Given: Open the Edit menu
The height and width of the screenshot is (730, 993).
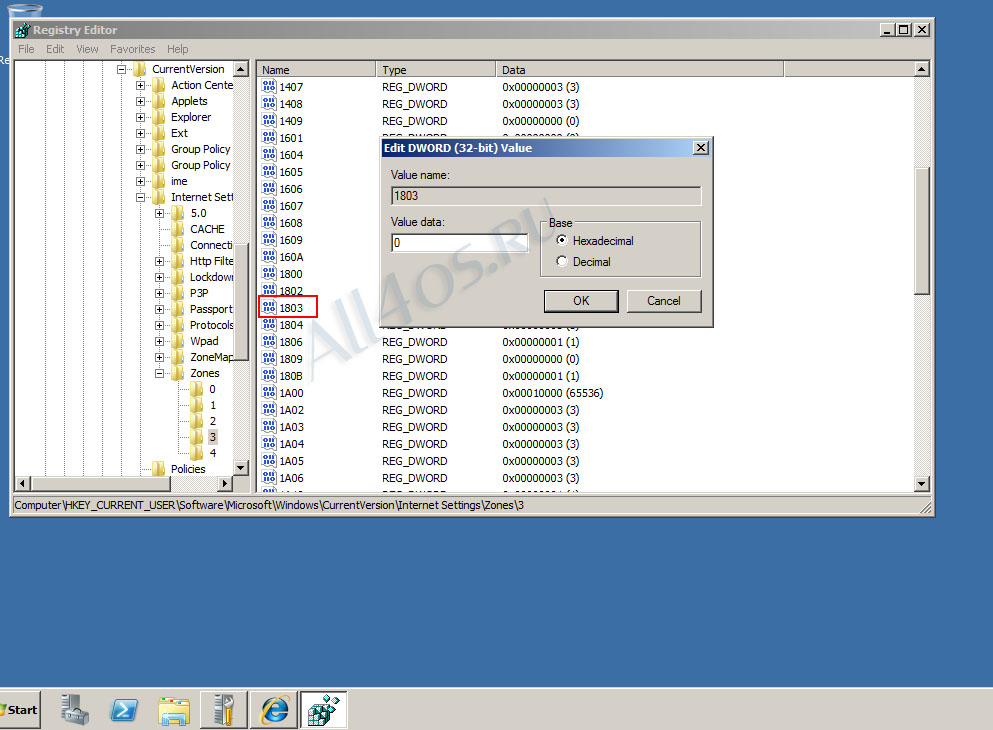Looking at the screenshot, I should pyautogui.click(x=55, y=49).
